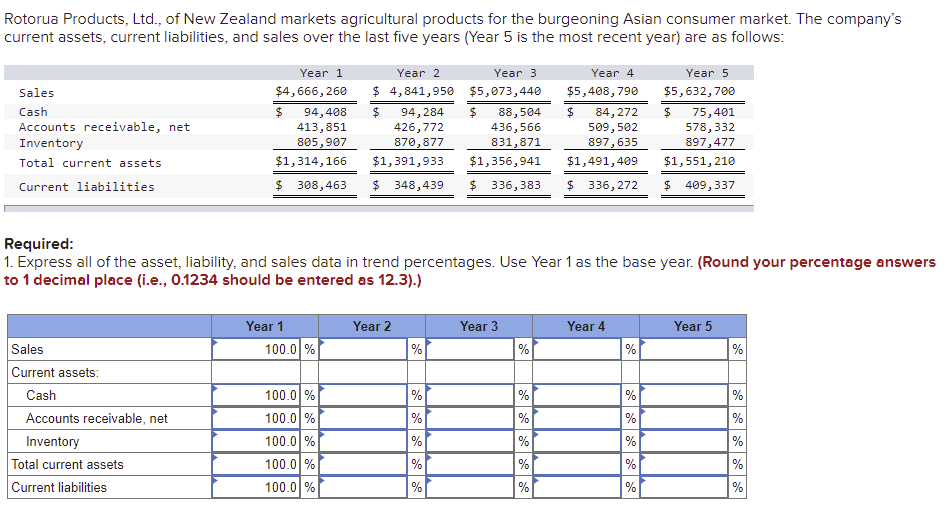Click the Year 4 sales value $5,408,790
Image resolution: width=951 pixels, height=506 pixels.
(x=602, y=91)
